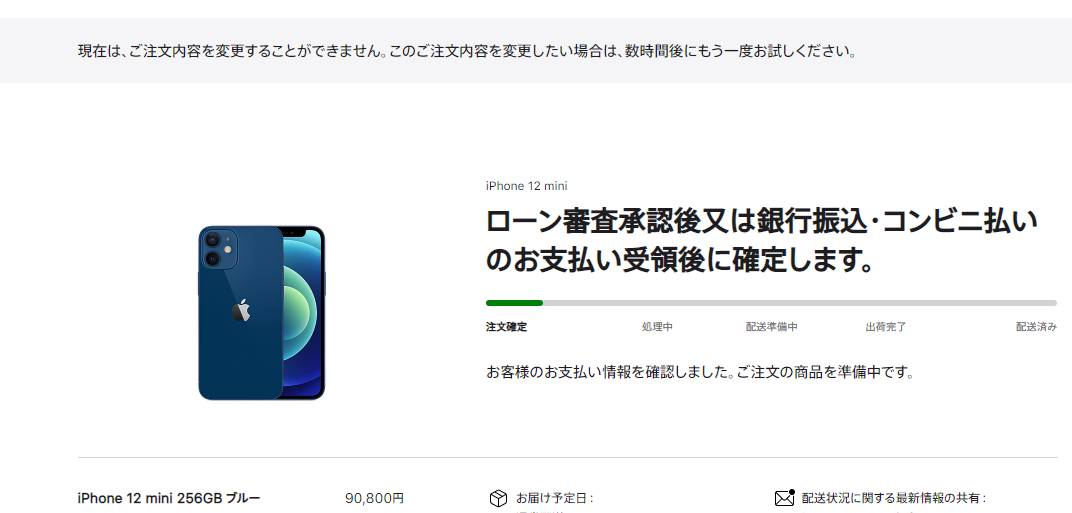Select the 注文確定 progress step

507,327
